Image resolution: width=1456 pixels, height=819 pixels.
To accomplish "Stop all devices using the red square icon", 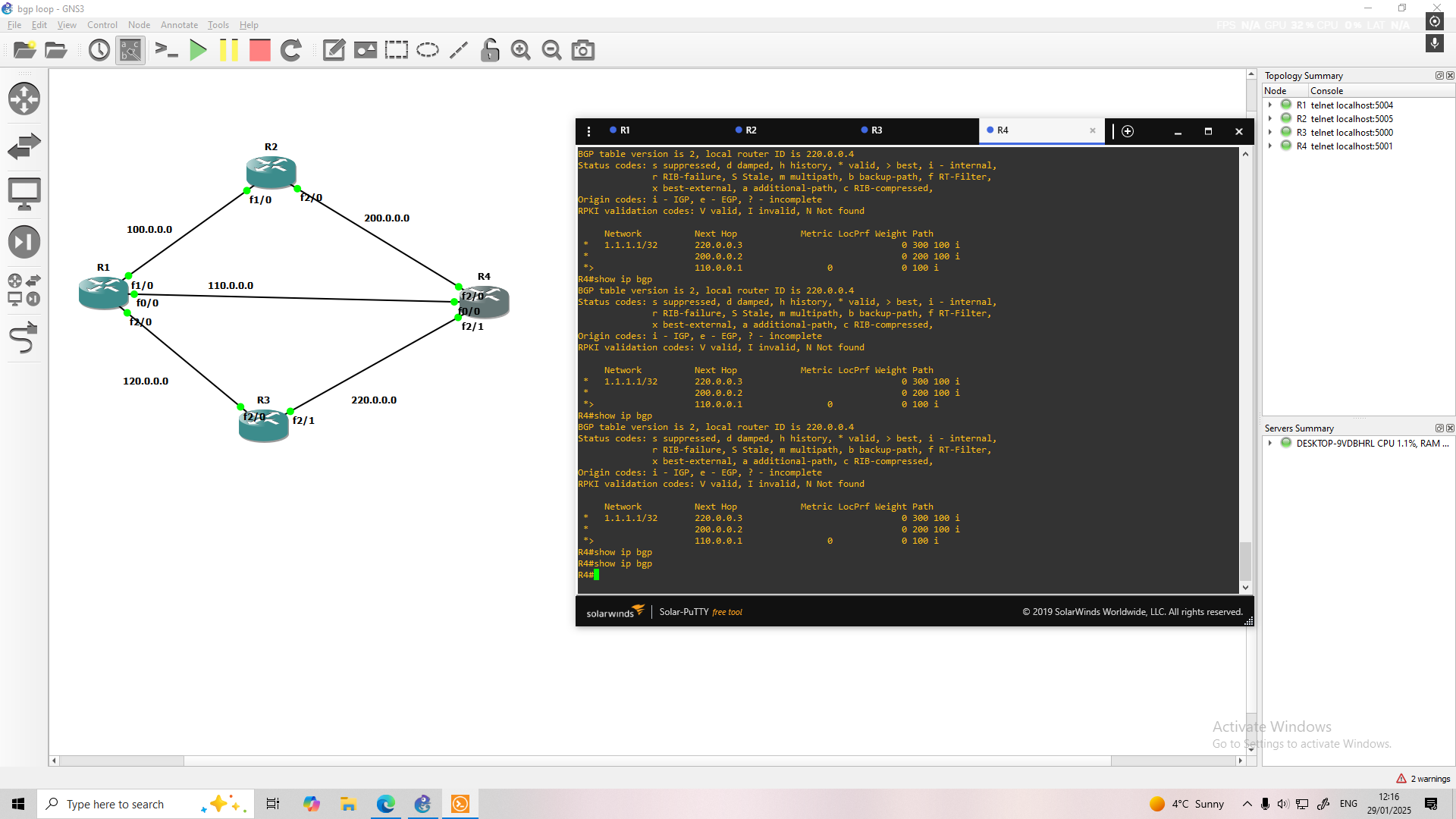I will 259,50.
